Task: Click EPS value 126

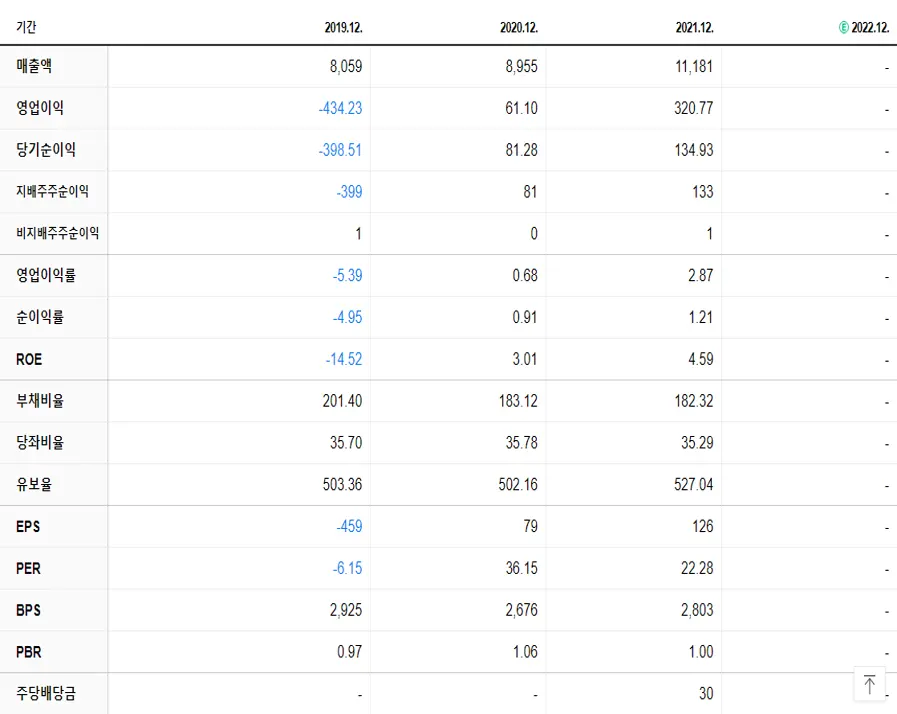Action: tap(702, 526)
